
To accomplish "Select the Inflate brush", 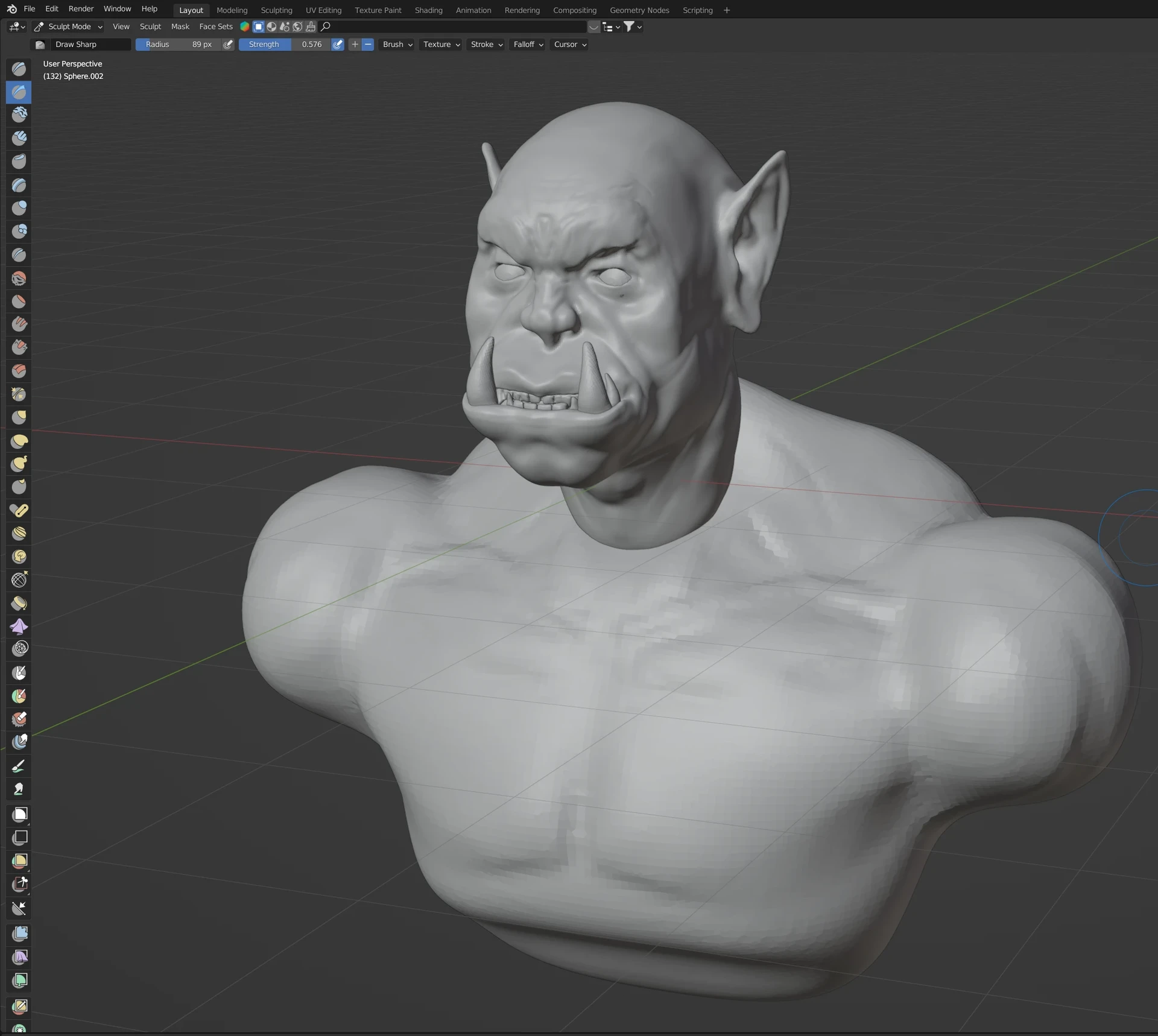I will click(19, 208).
